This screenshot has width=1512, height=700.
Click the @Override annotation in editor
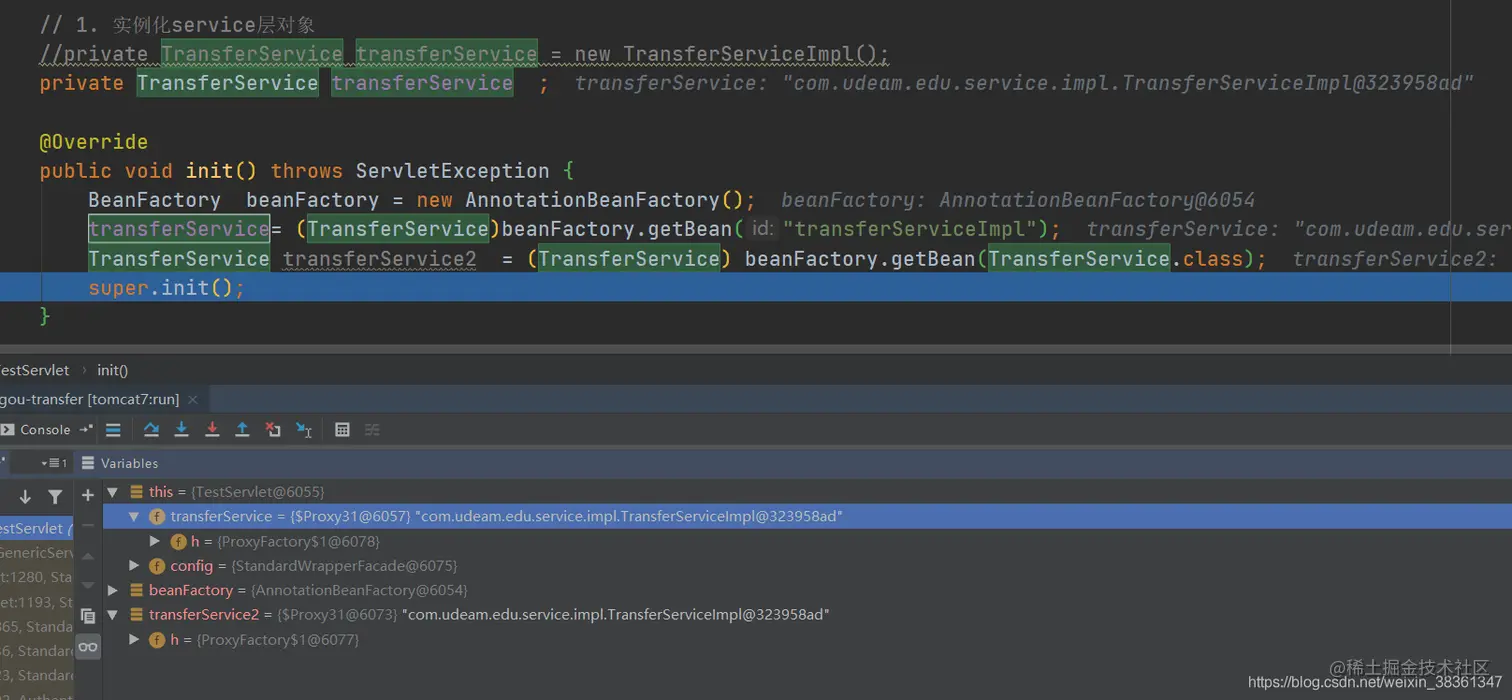pyautogui.click(x=94, y=142)
